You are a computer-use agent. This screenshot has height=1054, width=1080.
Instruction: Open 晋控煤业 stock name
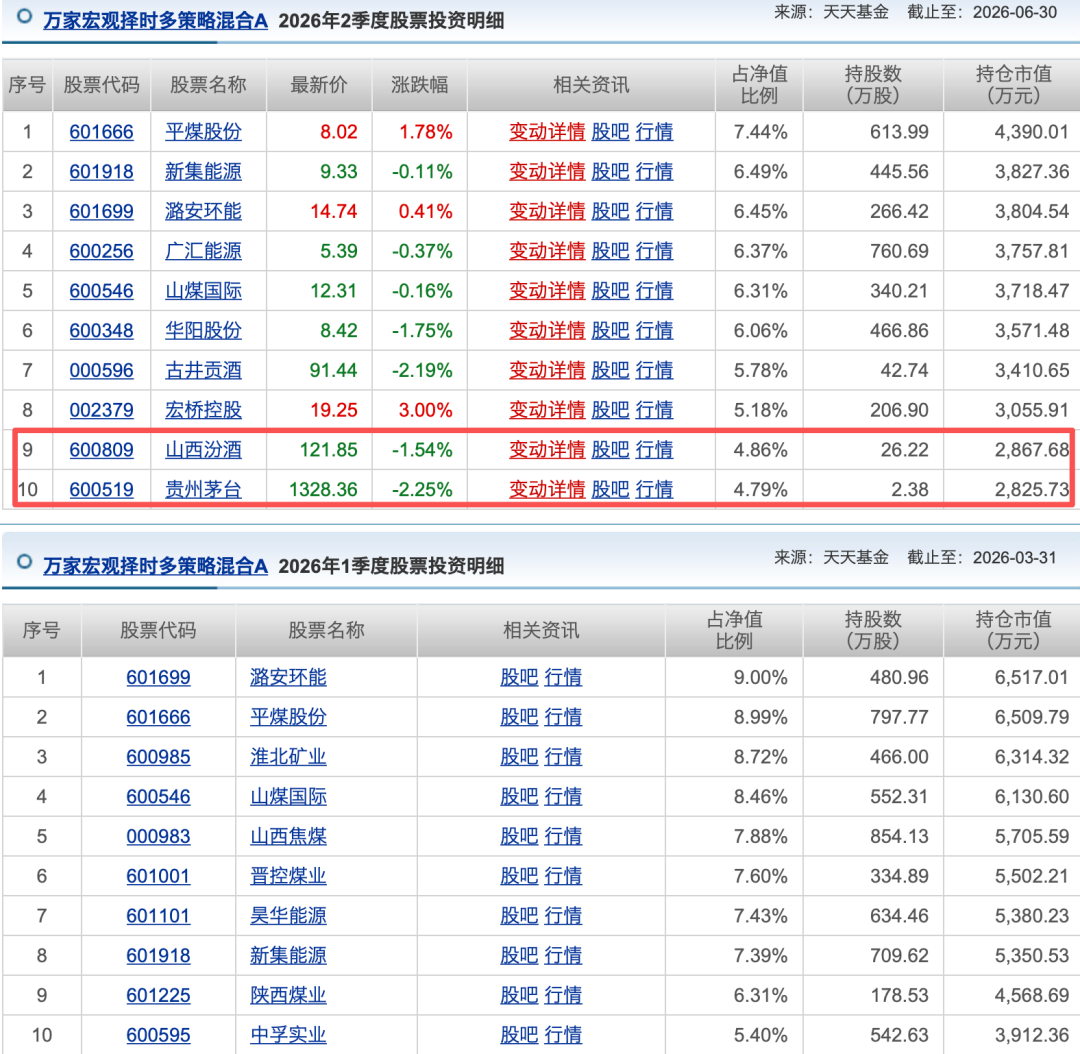point(288,876)
